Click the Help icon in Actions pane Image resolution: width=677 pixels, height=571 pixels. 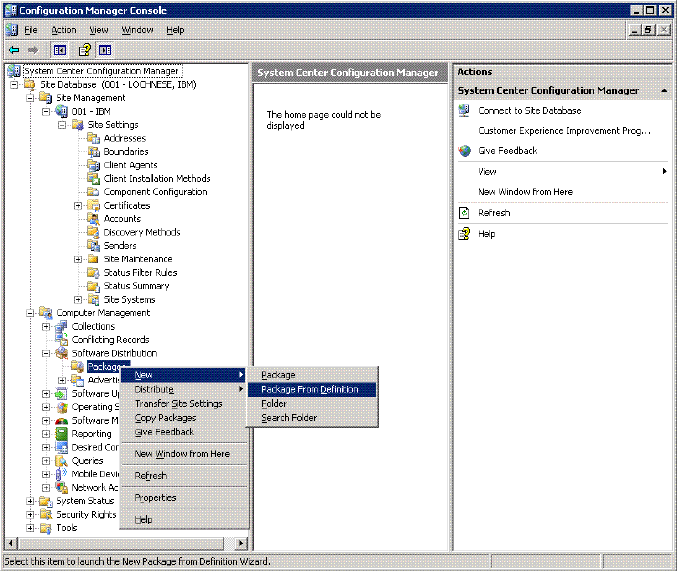click(x=464, y=234)
